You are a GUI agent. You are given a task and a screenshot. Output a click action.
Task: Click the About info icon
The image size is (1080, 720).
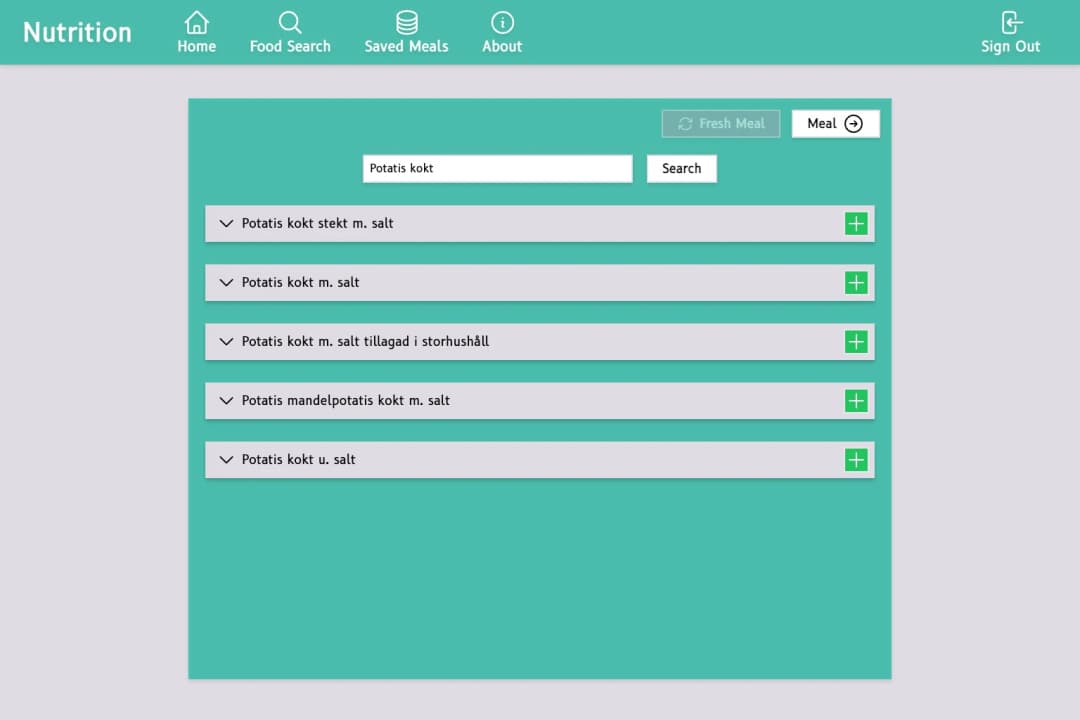coord(501,20)
